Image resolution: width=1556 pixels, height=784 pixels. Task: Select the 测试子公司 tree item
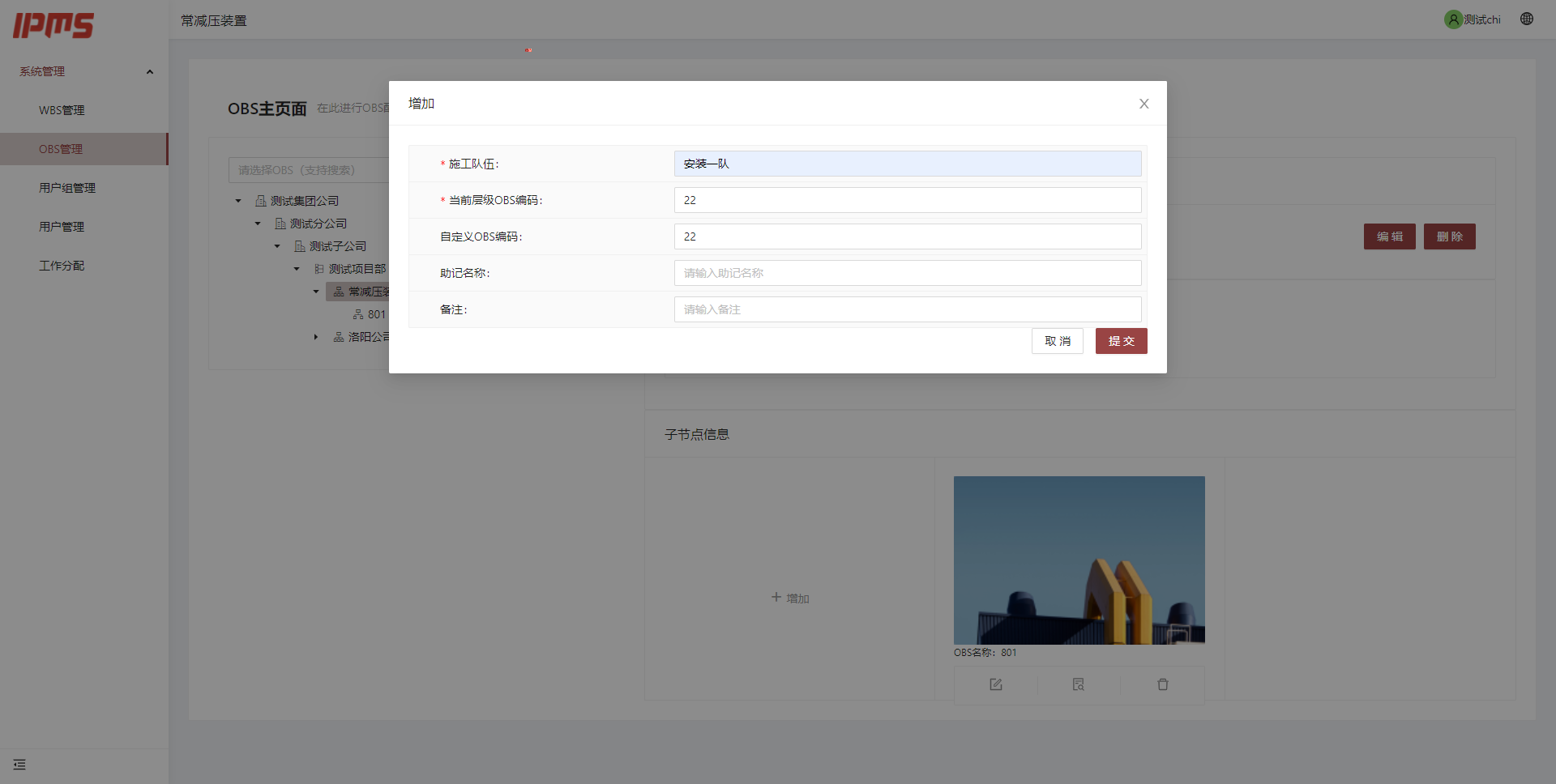click(x=330, y=246)
